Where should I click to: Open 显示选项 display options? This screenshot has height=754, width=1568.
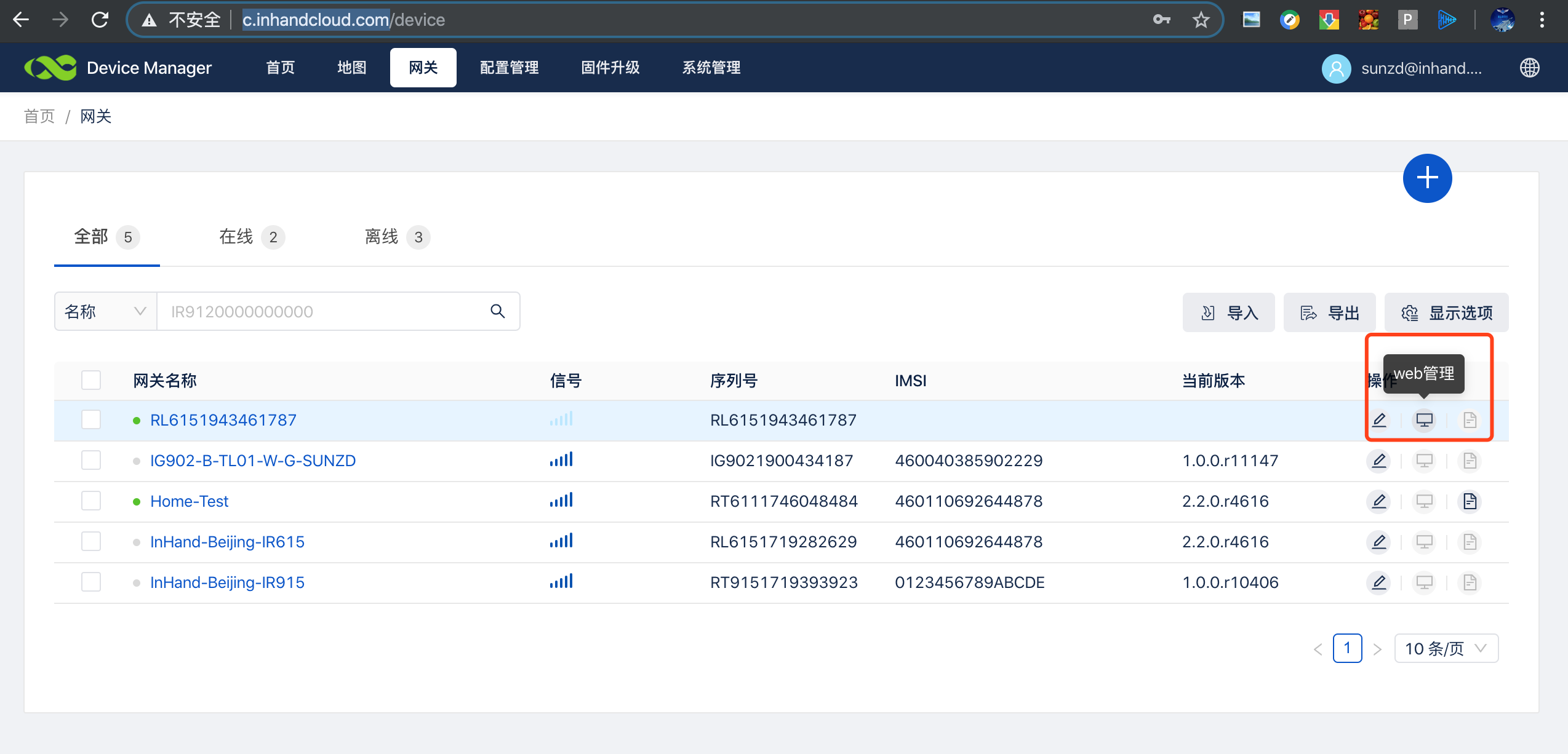1446,312
